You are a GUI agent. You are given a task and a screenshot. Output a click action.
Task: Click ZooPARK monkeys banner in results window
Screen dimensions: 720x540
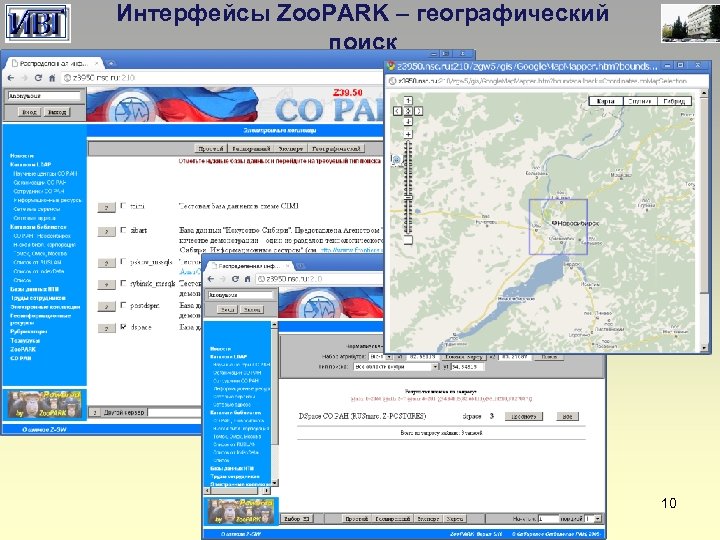242,511
